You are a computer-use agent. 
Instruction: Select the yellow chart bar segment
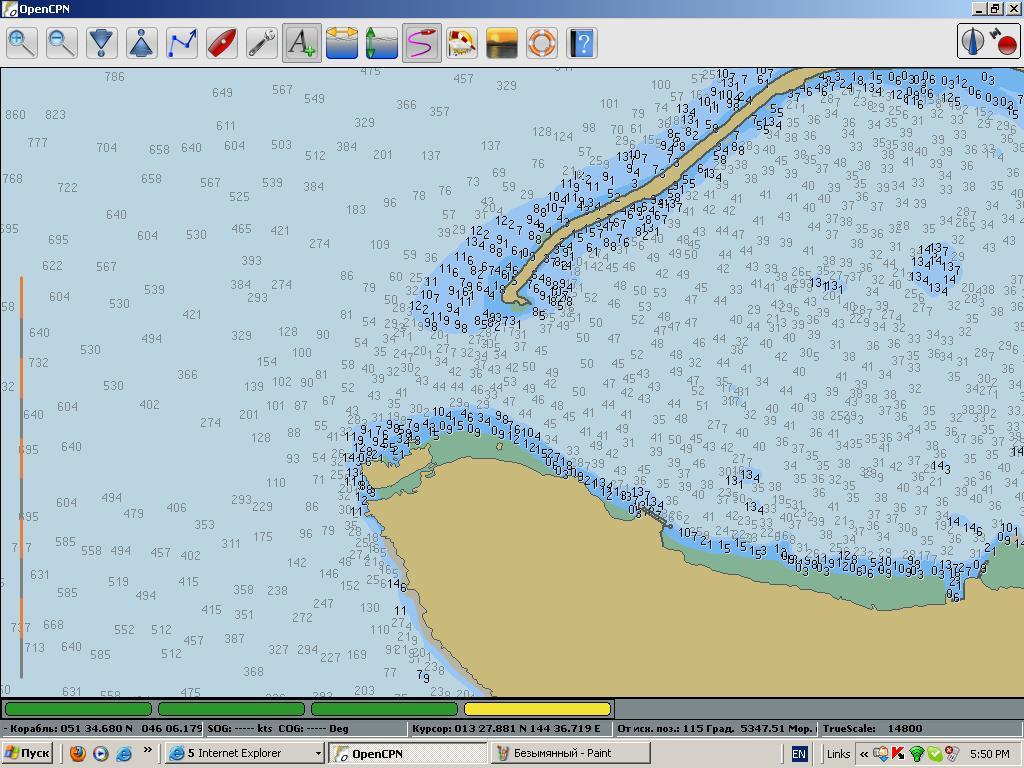pos(538,709)
